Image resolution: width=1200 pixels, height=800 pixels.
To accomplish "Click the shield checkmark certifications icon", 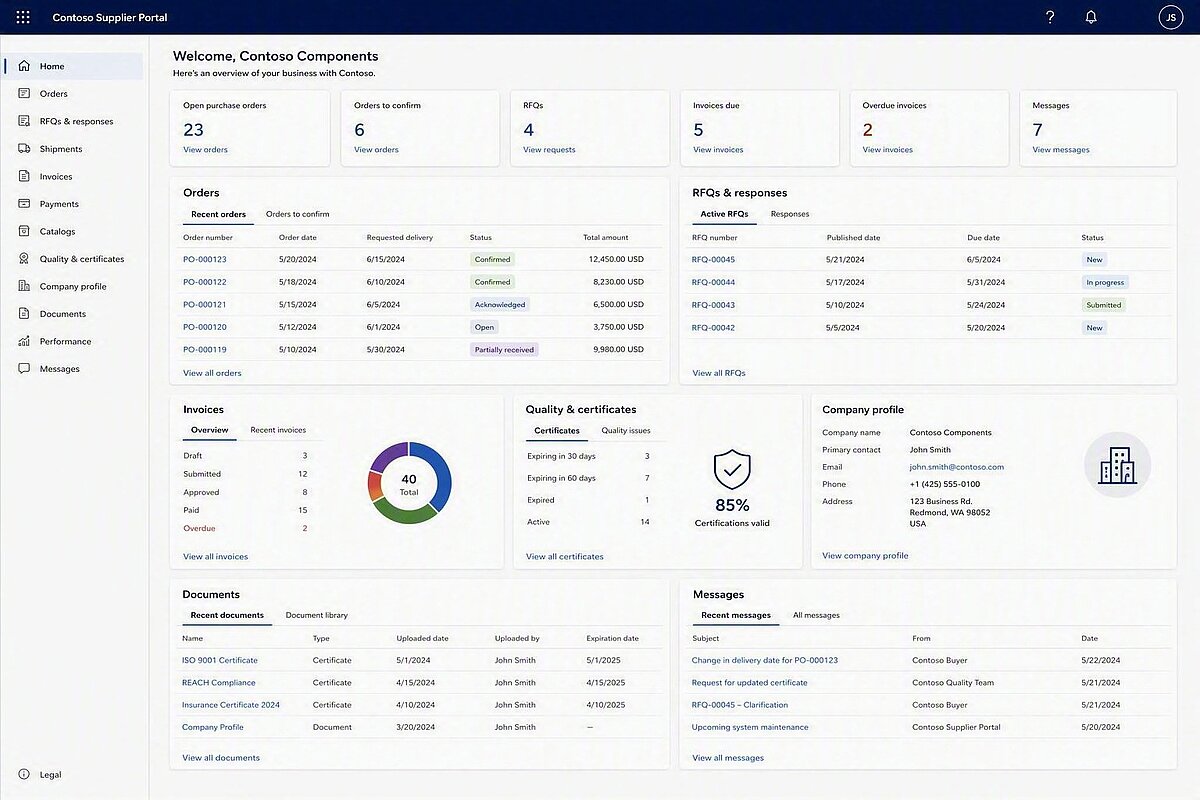I will point(732,469).
